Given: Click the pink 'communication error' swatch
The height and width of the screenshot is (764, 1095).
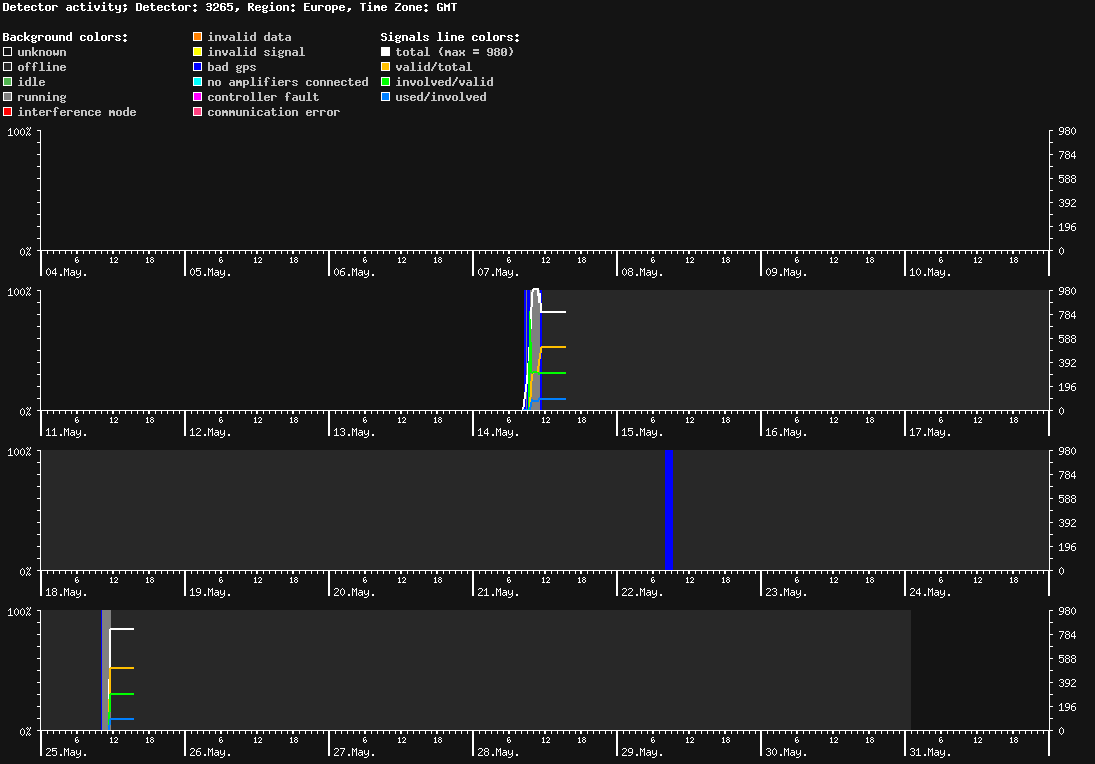Looking at the screenshot, I should [x=198, y=112].
